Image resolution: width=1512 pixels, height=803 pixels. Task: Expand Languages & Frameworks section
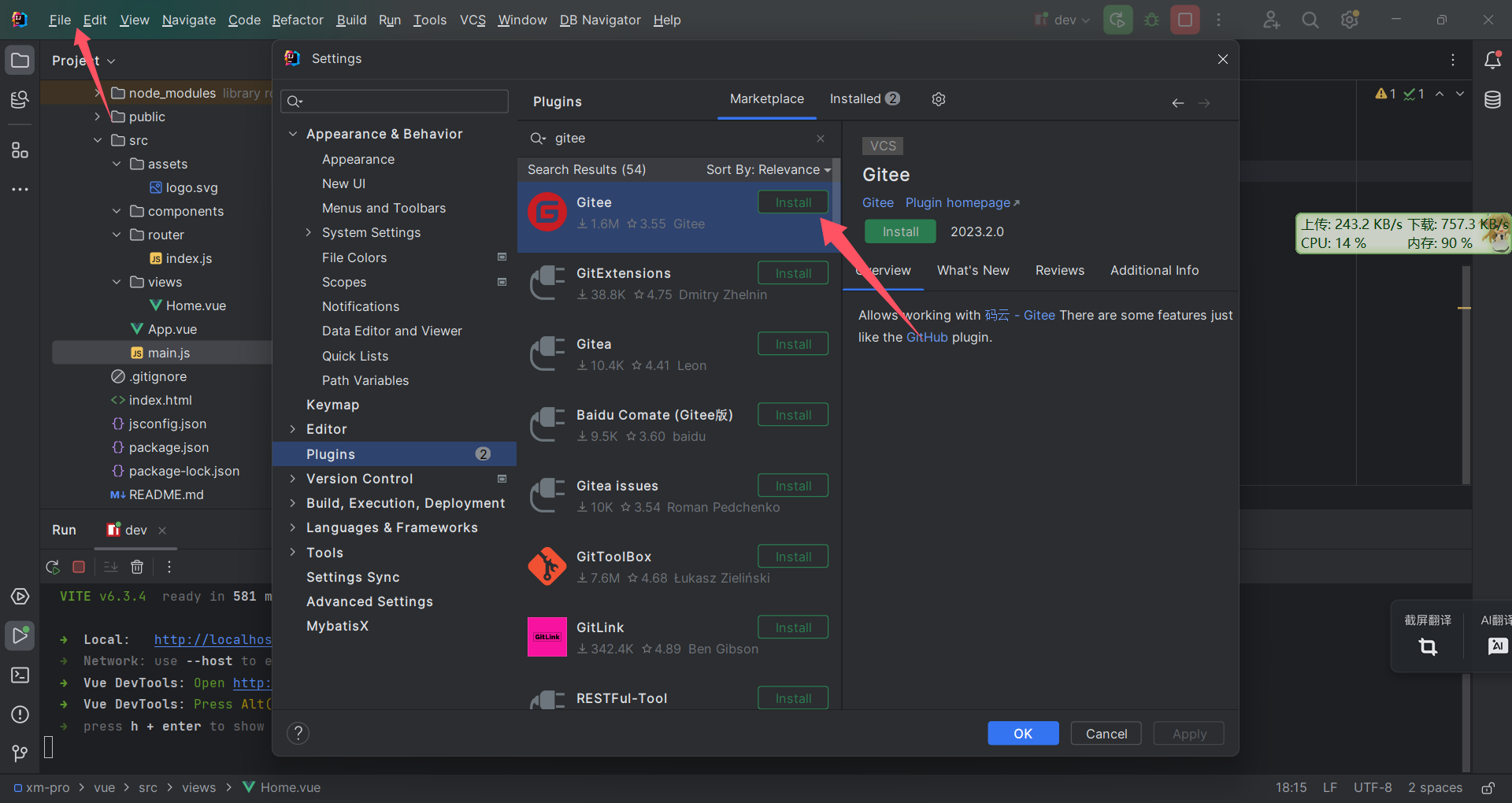pos(293,527)
